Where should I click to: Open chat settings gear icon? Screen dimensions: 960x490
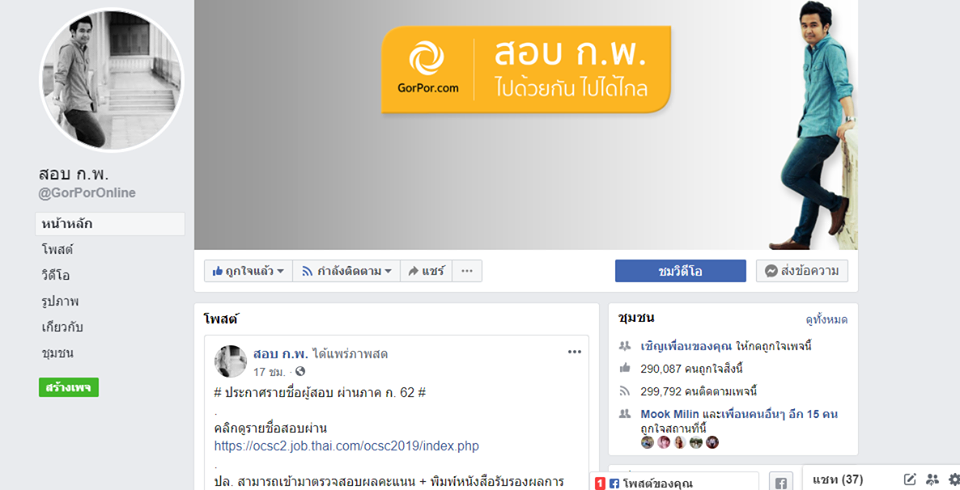pos(954,480)
